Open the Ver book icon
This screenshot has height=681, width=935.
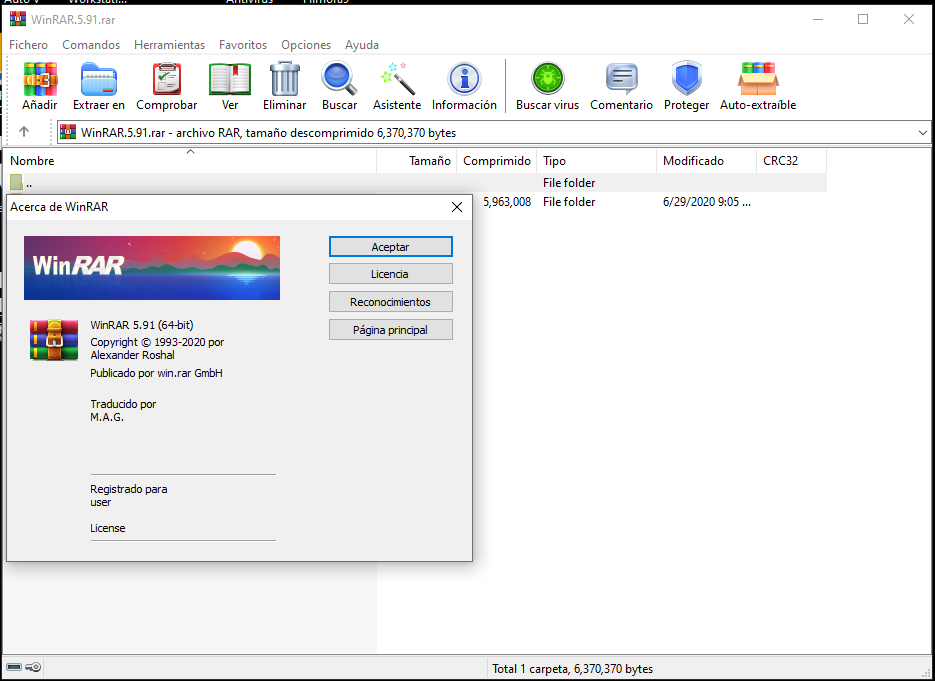click(x=230, y=79)
